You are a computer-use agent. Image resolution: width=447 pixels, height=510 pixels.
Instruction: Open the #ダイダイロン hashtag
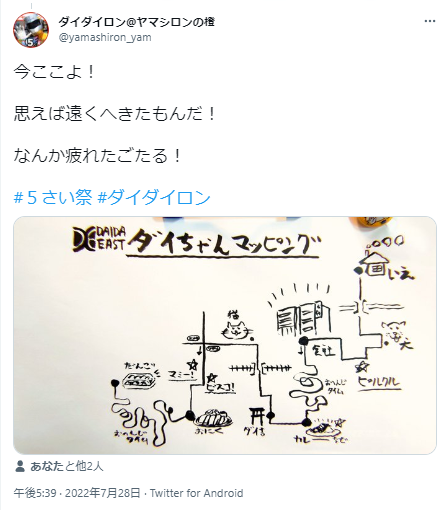[x=154, y=197]
